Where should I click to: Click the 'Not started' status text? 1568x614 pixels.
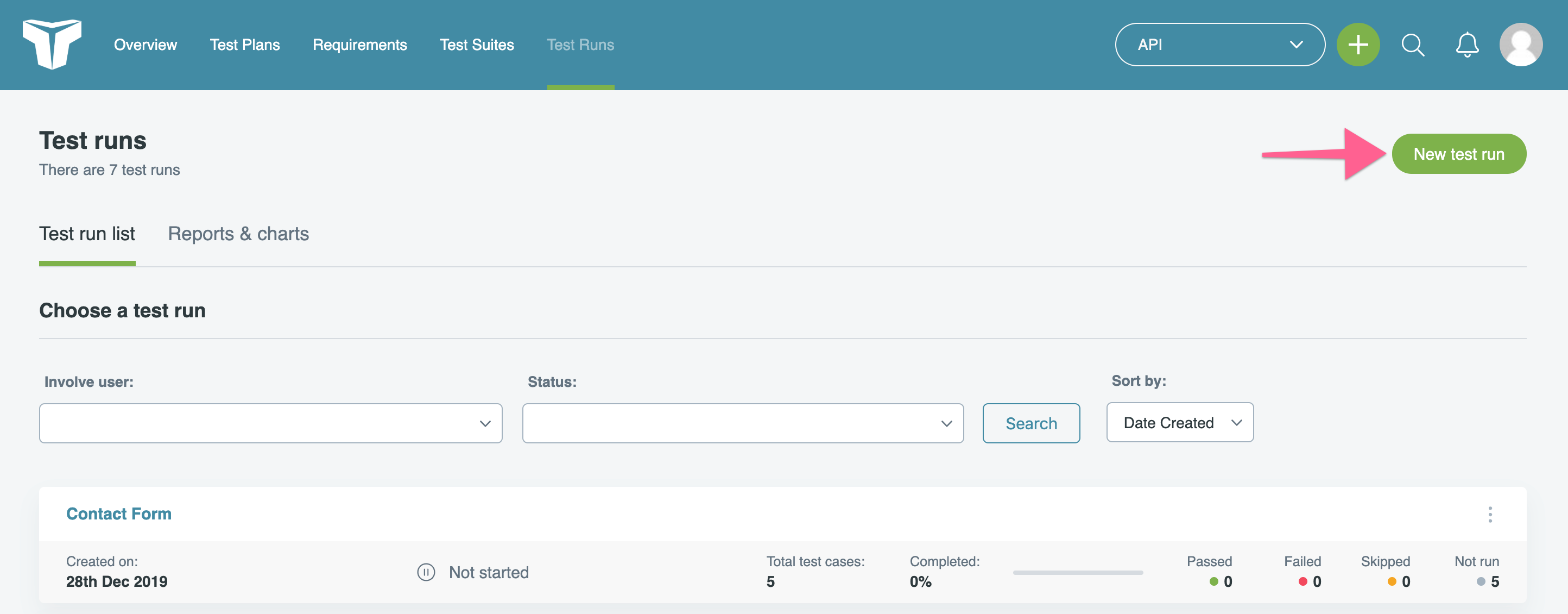click(489, 573)
